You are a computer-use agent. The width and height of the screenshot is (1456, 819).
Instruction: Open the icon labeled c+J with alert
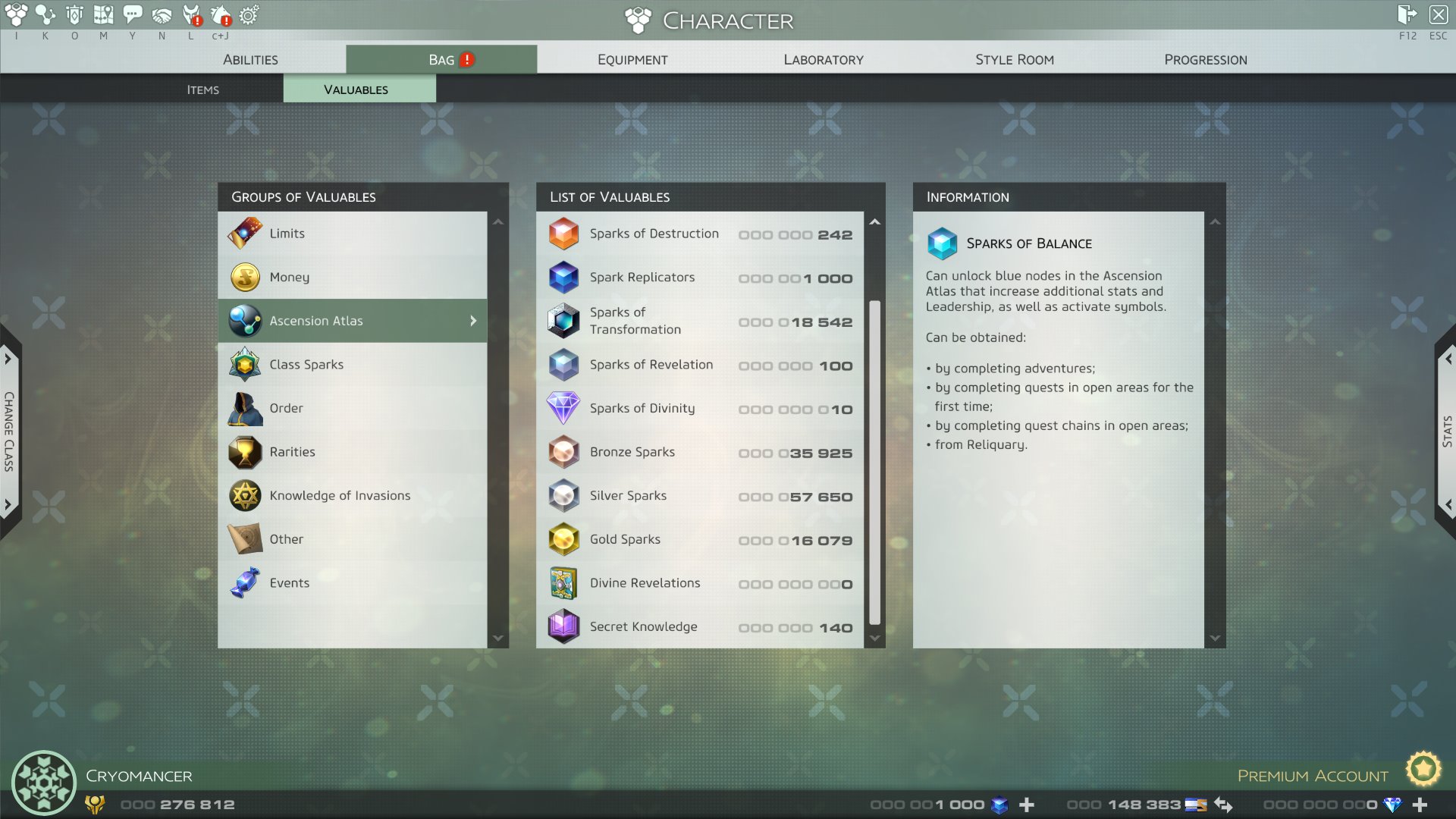coord(221,14)
